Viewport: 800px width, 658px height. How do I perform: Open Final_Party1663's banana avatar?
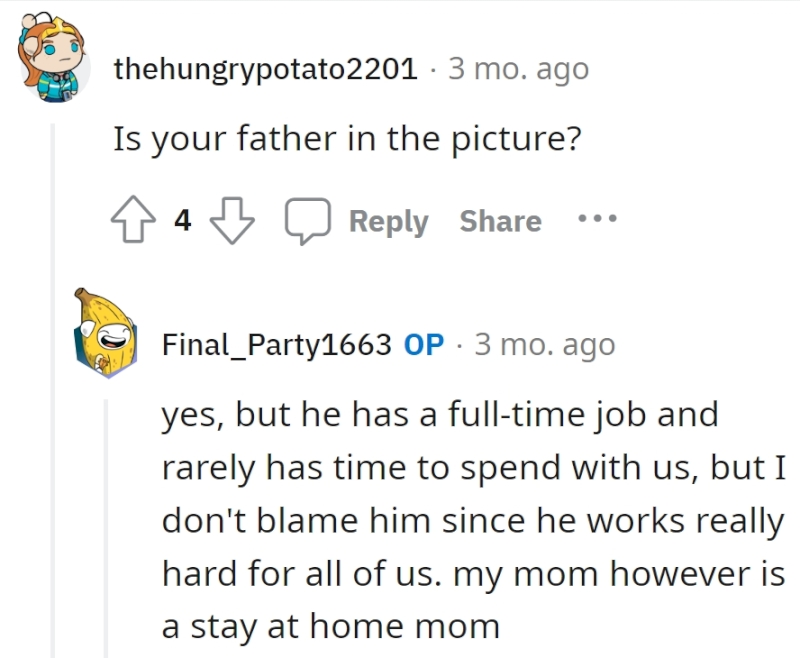(106, 333)
